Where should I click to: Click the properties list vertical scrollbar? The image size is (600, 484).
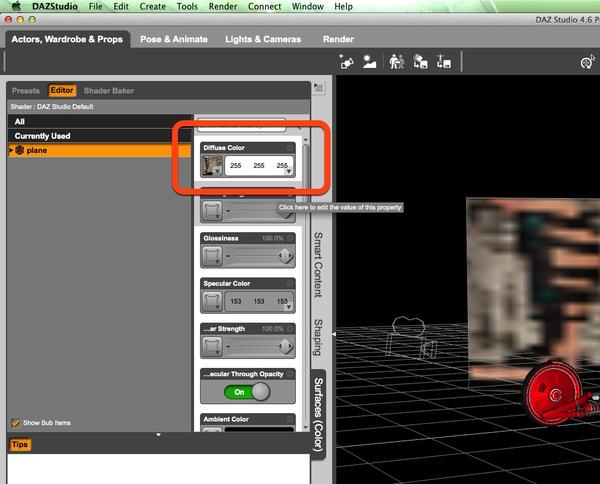pos(305,283)
